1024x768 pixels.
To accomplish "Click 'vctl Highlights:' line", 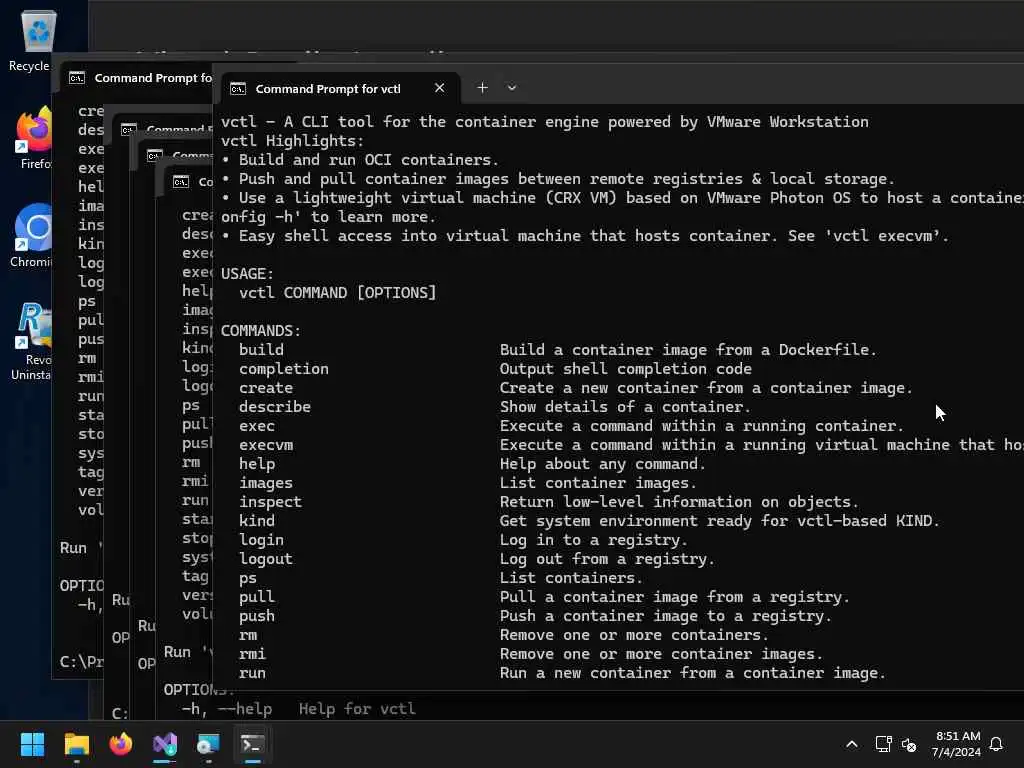I will coord(293,140).
